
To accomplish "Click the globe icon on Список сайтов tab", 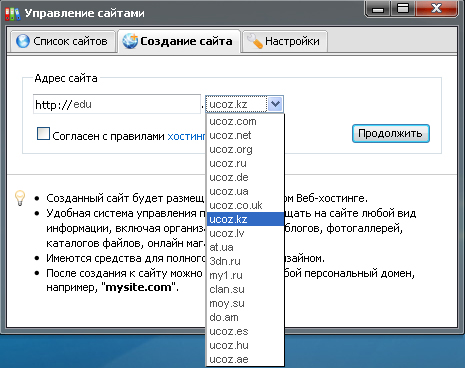I will [23, 41].
